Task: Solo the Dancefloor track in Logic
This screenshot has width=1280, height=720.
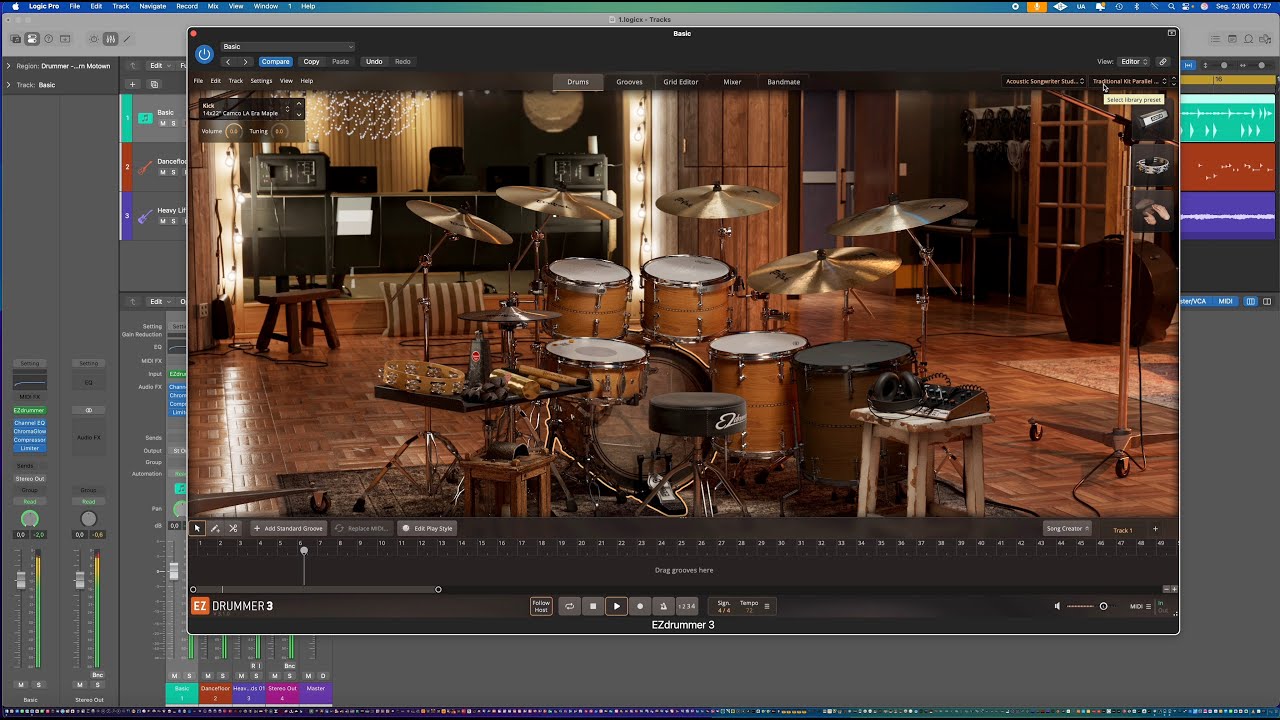Action: 173,172
